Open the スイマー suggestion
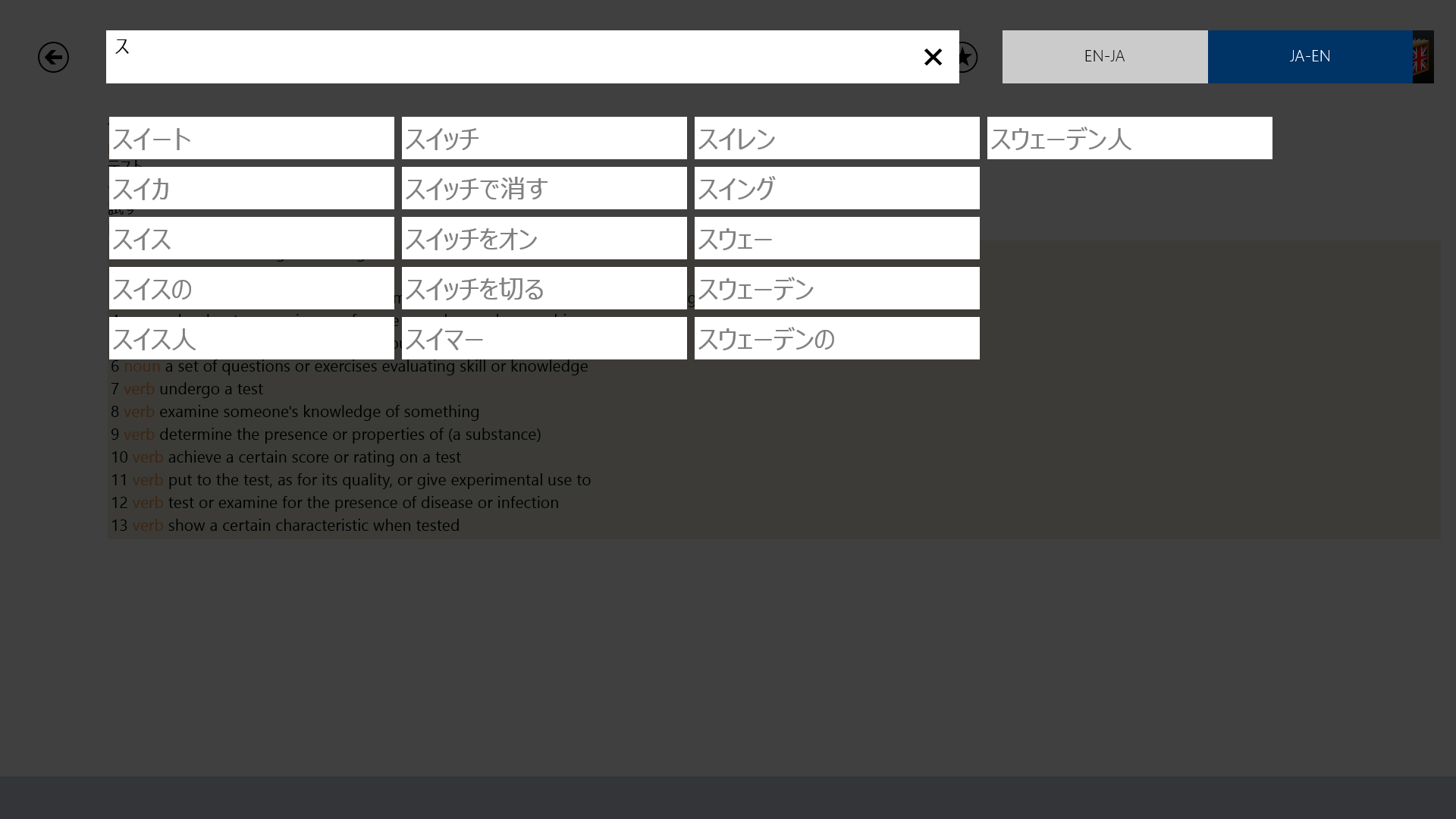Image resolution: width=1456 pixels, height=819 pixels. click(544, 338)
